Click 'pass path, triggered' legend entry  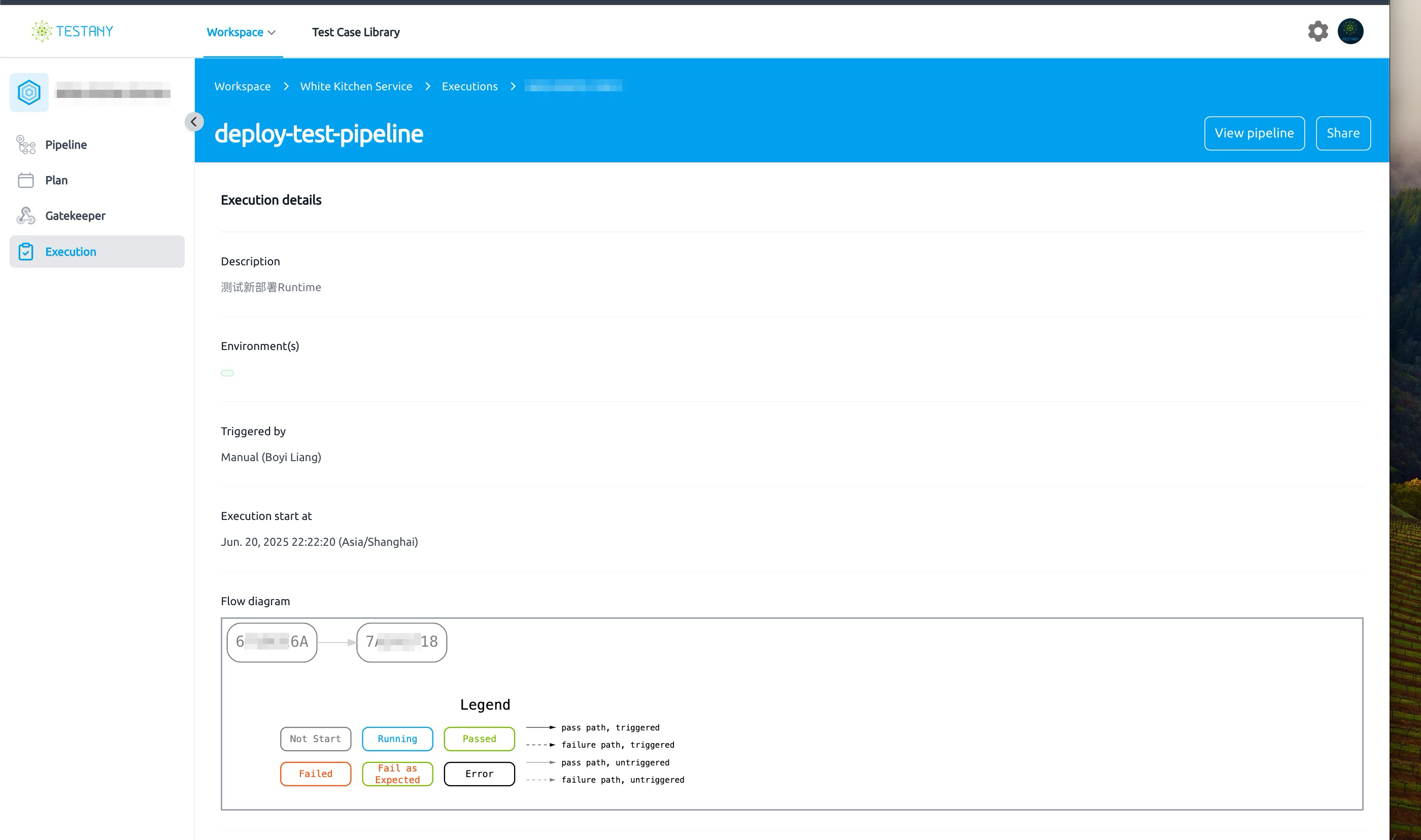[611, 728]
